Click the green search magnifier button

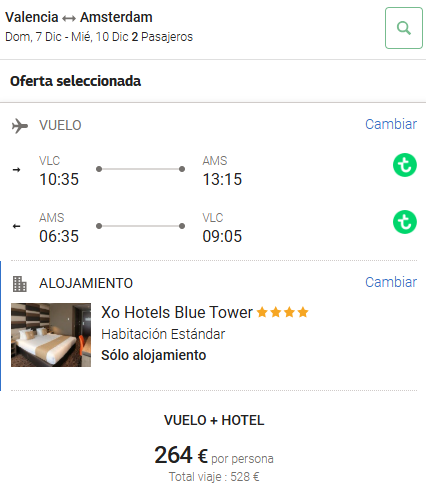(x=404, y=28)
